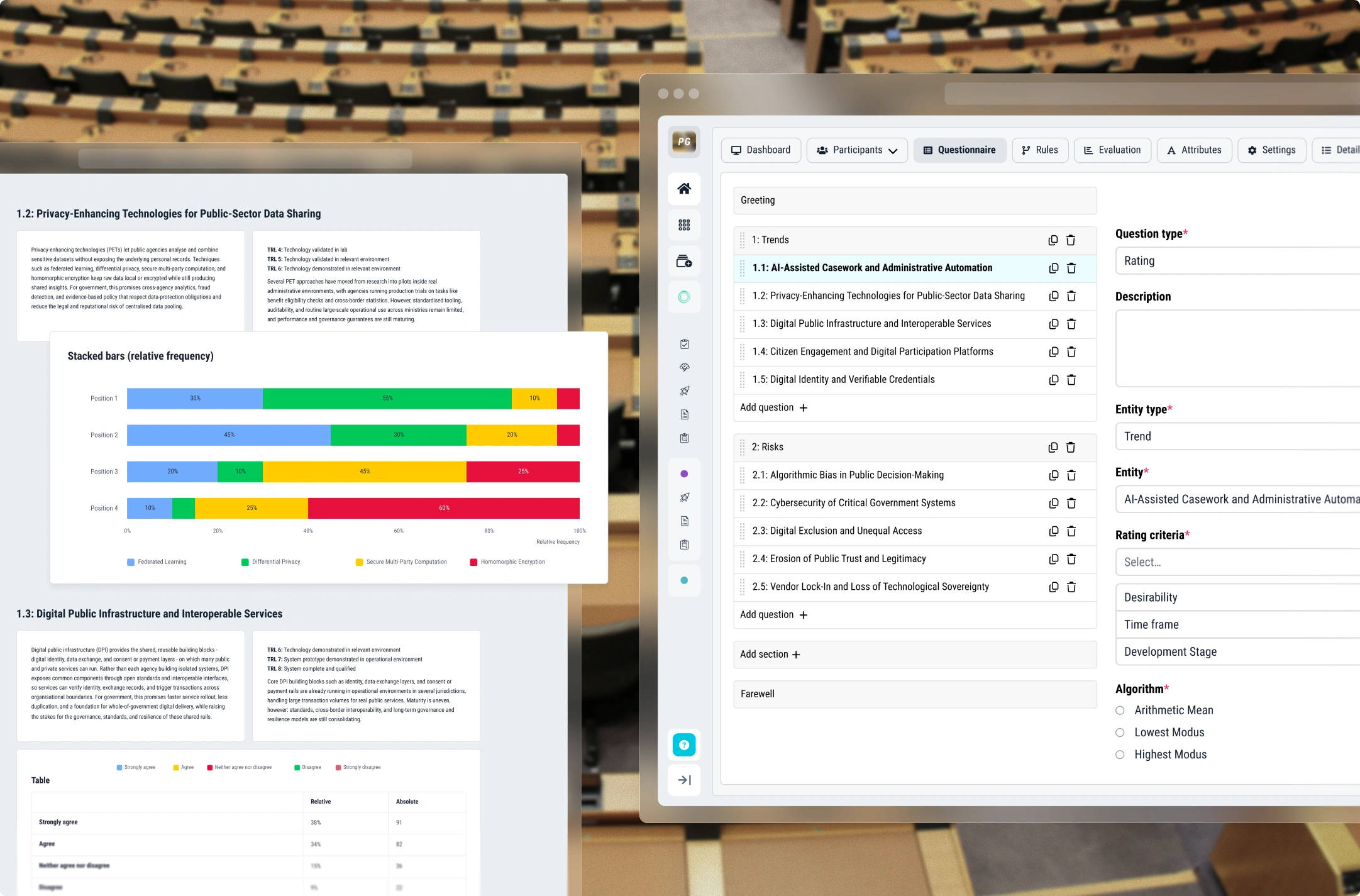Open the Evaluation tab

[x=1112, y=150]
